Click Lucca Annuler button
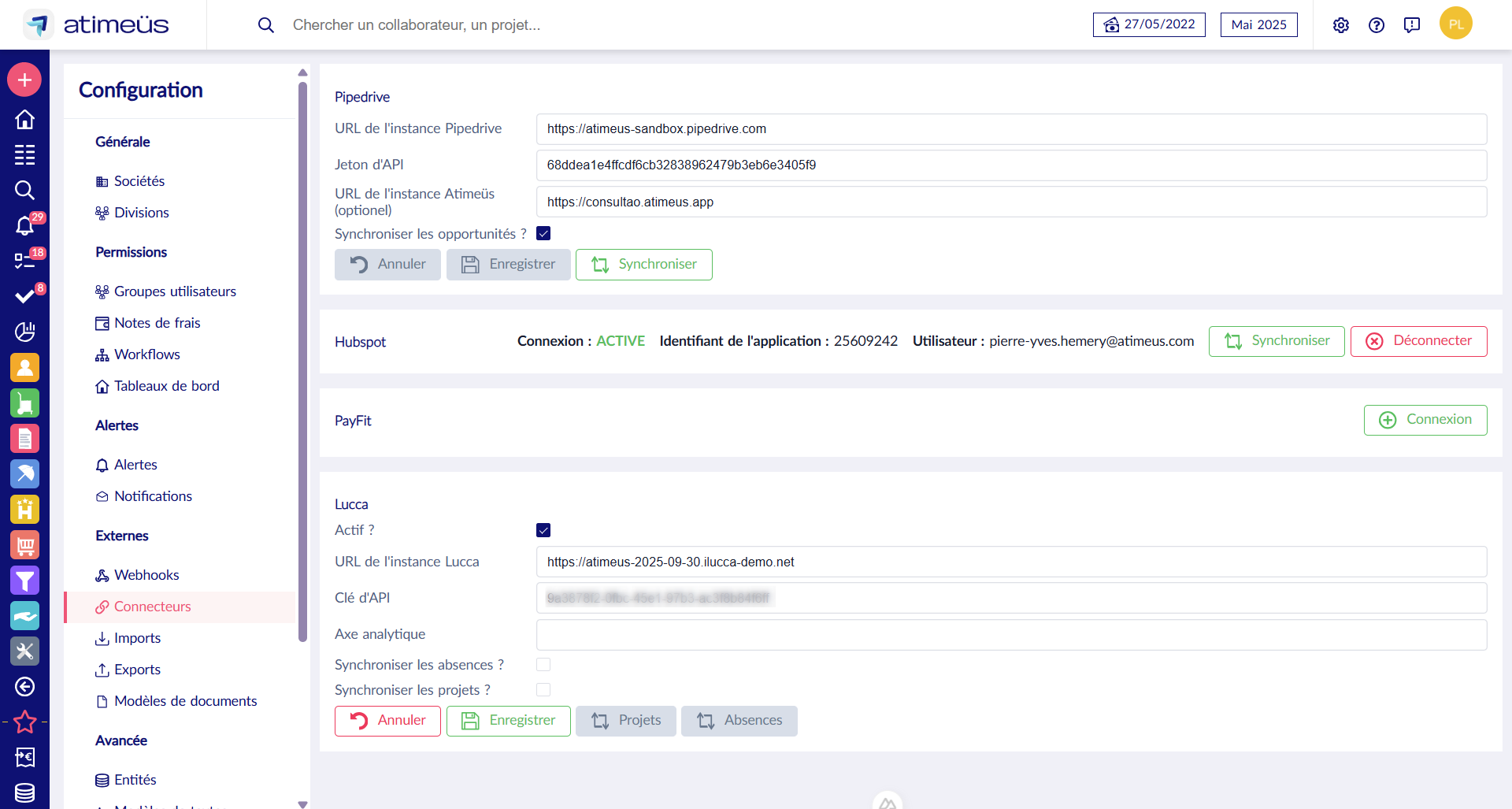Screen dimensions: 1512x809 [387, 721]
